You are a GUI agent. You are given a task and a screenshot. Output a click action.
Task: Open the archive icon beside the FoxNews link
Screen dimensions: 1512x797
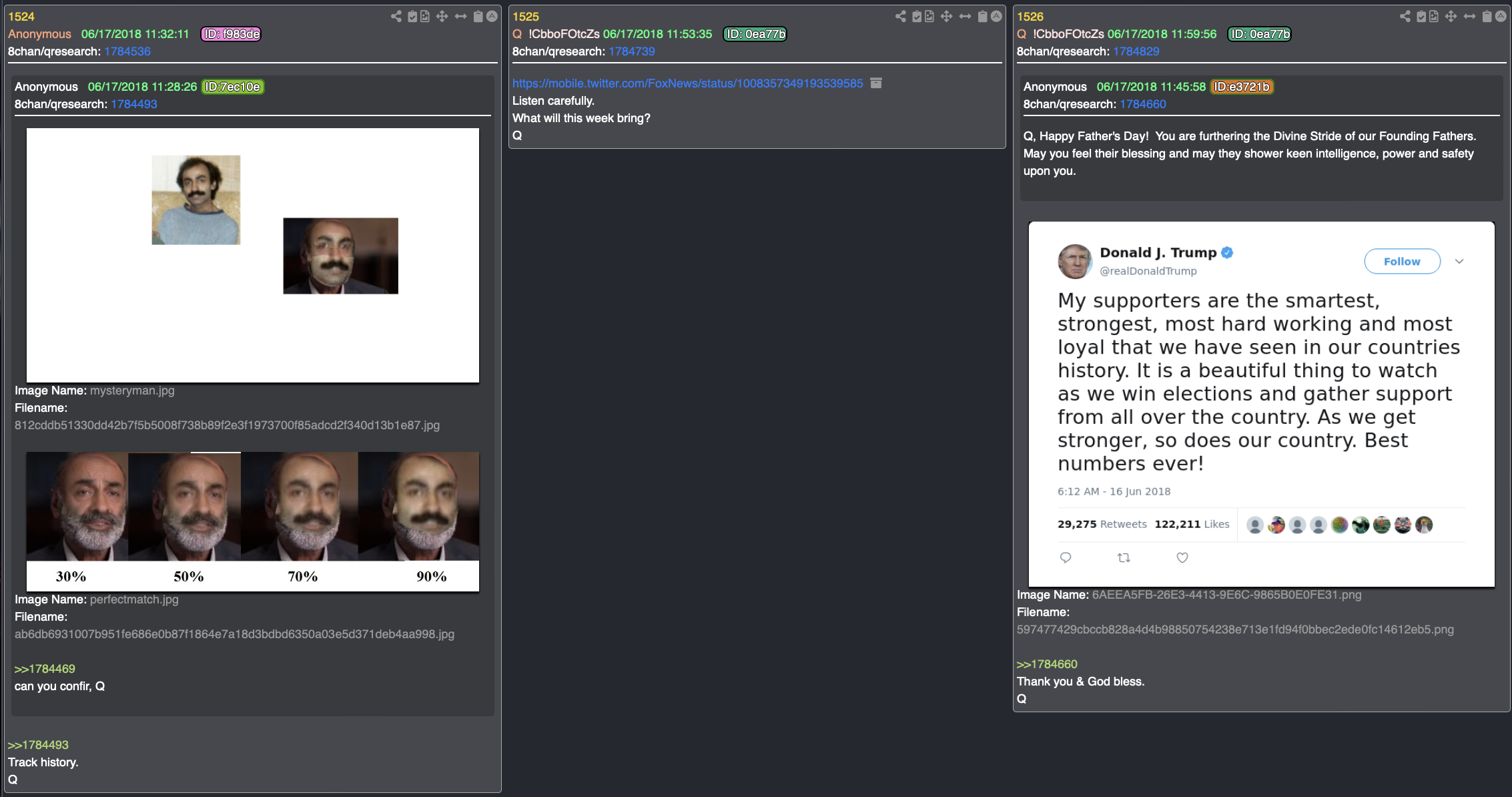[x=876, y=83]
